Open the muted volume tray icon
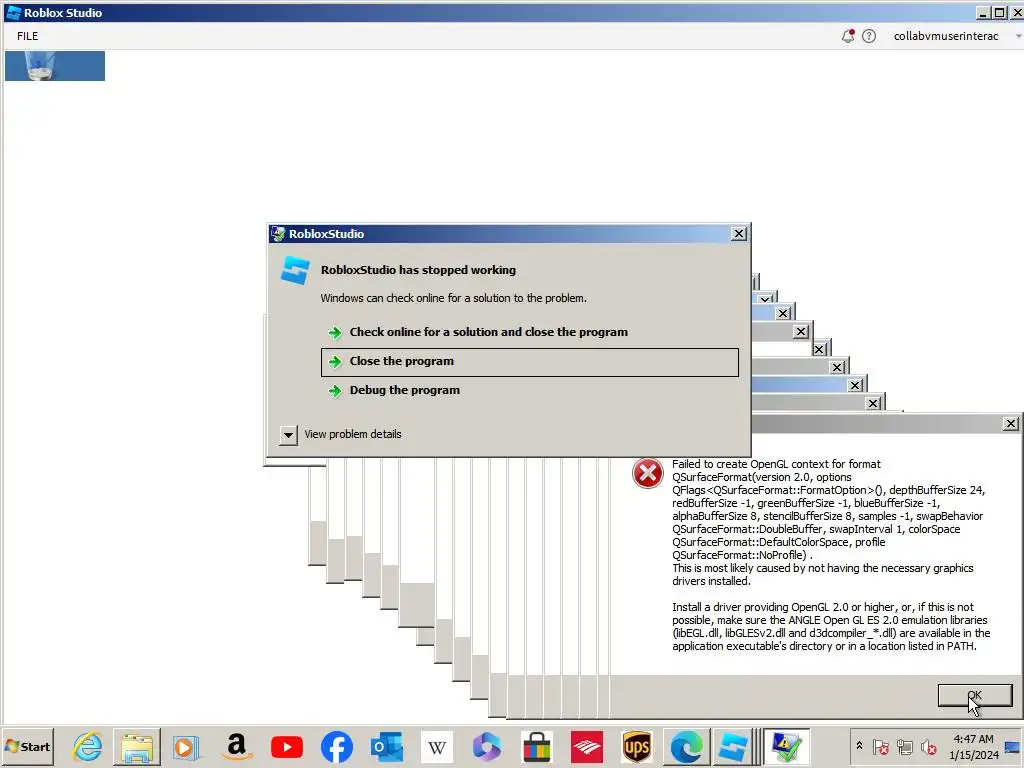This screenshot has height=768, width=1024. 929,746
